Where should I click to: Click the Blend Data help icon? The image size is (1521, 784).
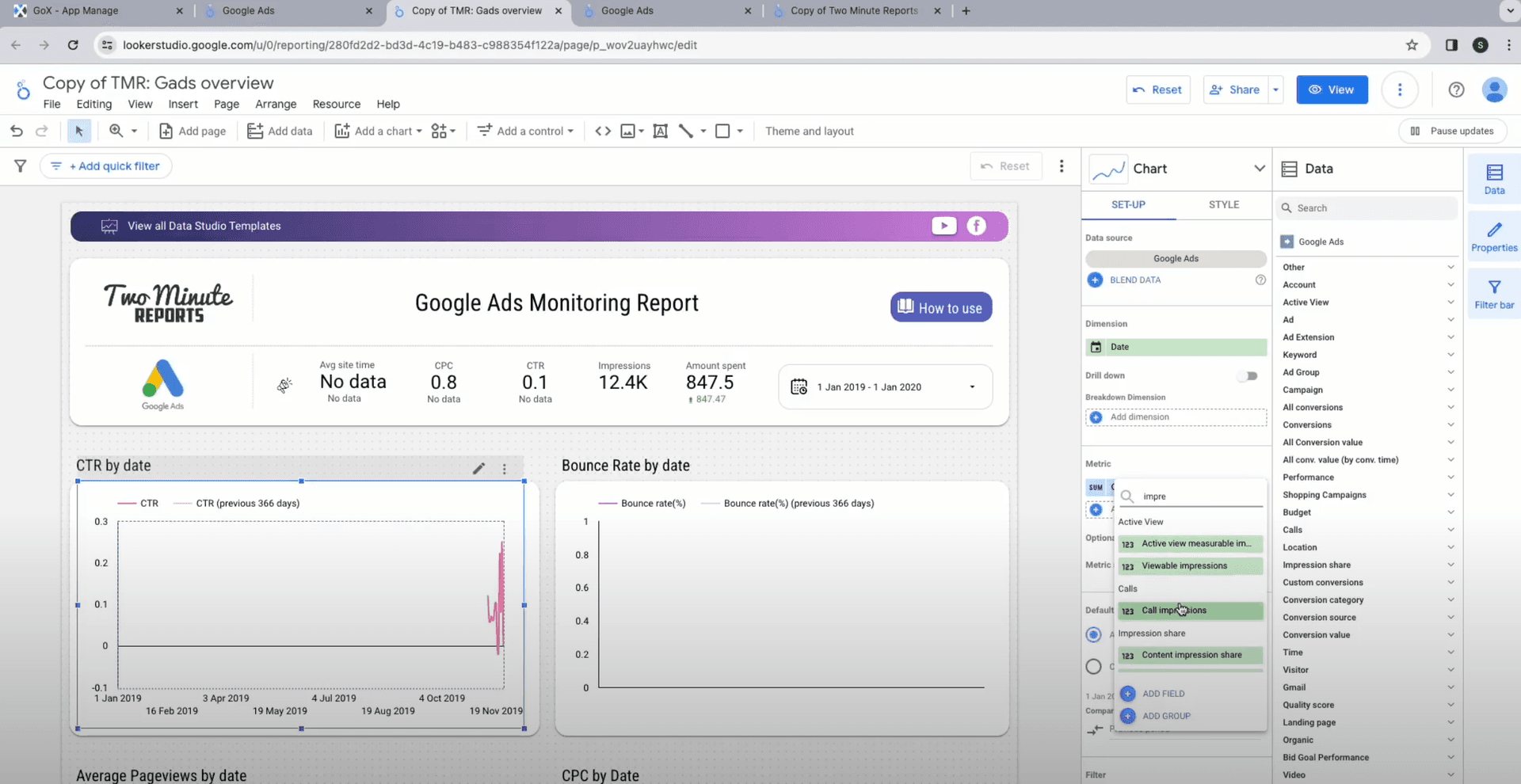coord(1260,280)
